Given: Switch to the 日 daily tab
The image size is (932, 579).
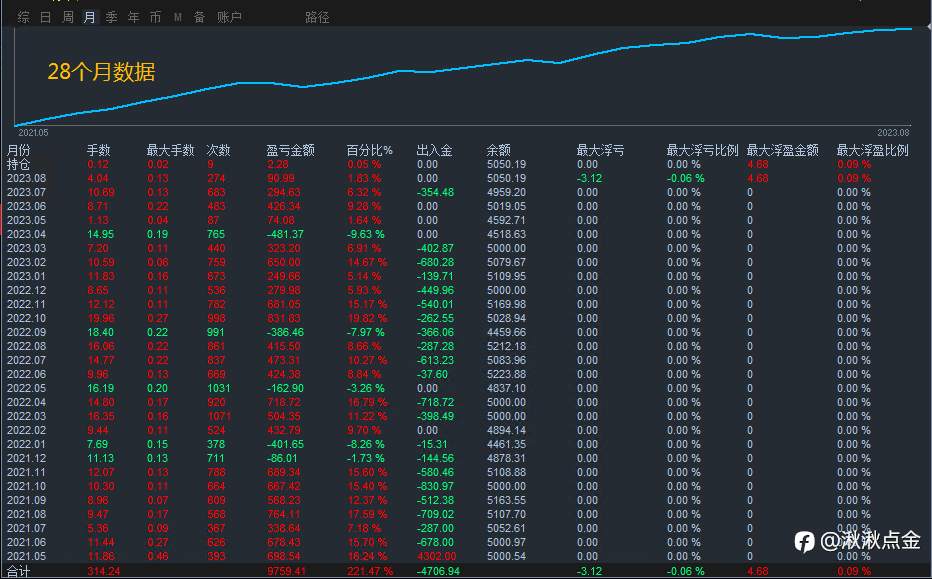Looking at the screenshot, I should 46,17.
